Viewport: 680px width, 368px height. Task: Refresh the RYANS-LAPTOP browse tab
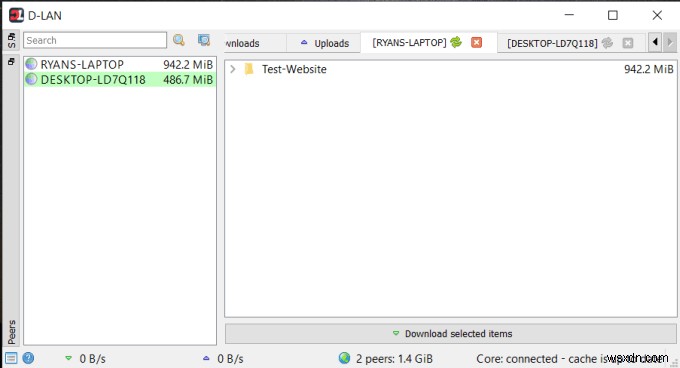456,42
